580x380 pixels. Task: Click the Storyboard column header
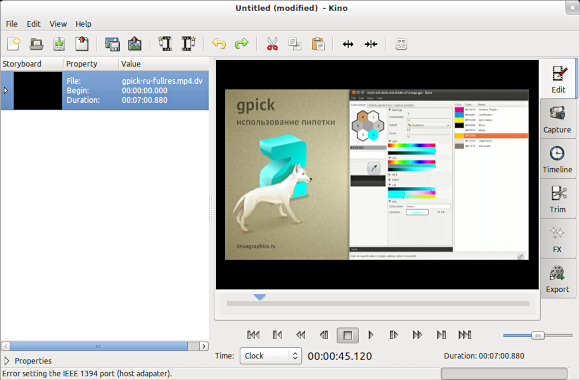[x=32, y=64]
